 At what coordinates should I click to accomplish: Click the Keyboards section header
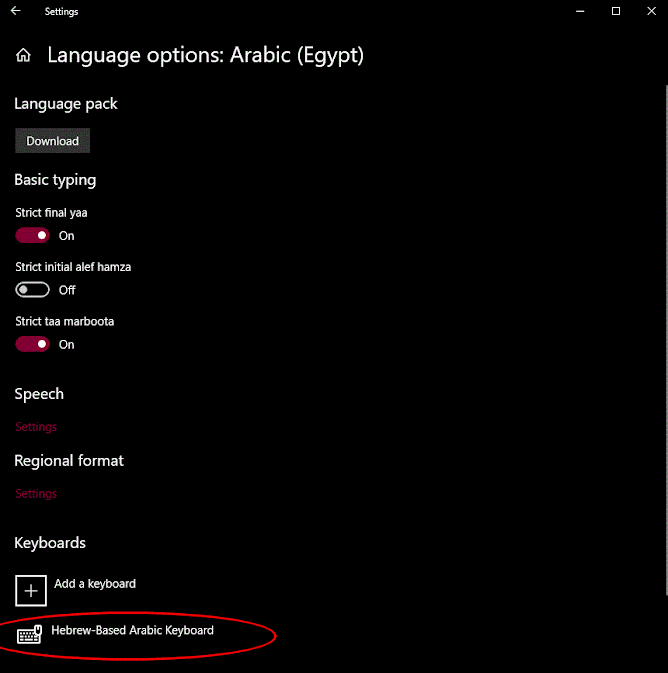coord(50,543)
